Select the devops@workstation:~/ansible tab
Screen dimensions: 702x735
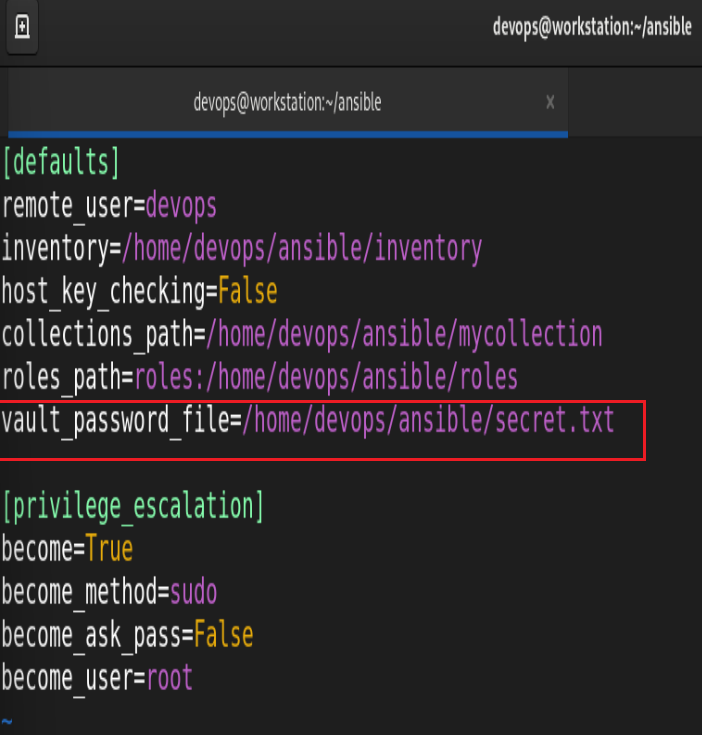(x=288, y=103)
